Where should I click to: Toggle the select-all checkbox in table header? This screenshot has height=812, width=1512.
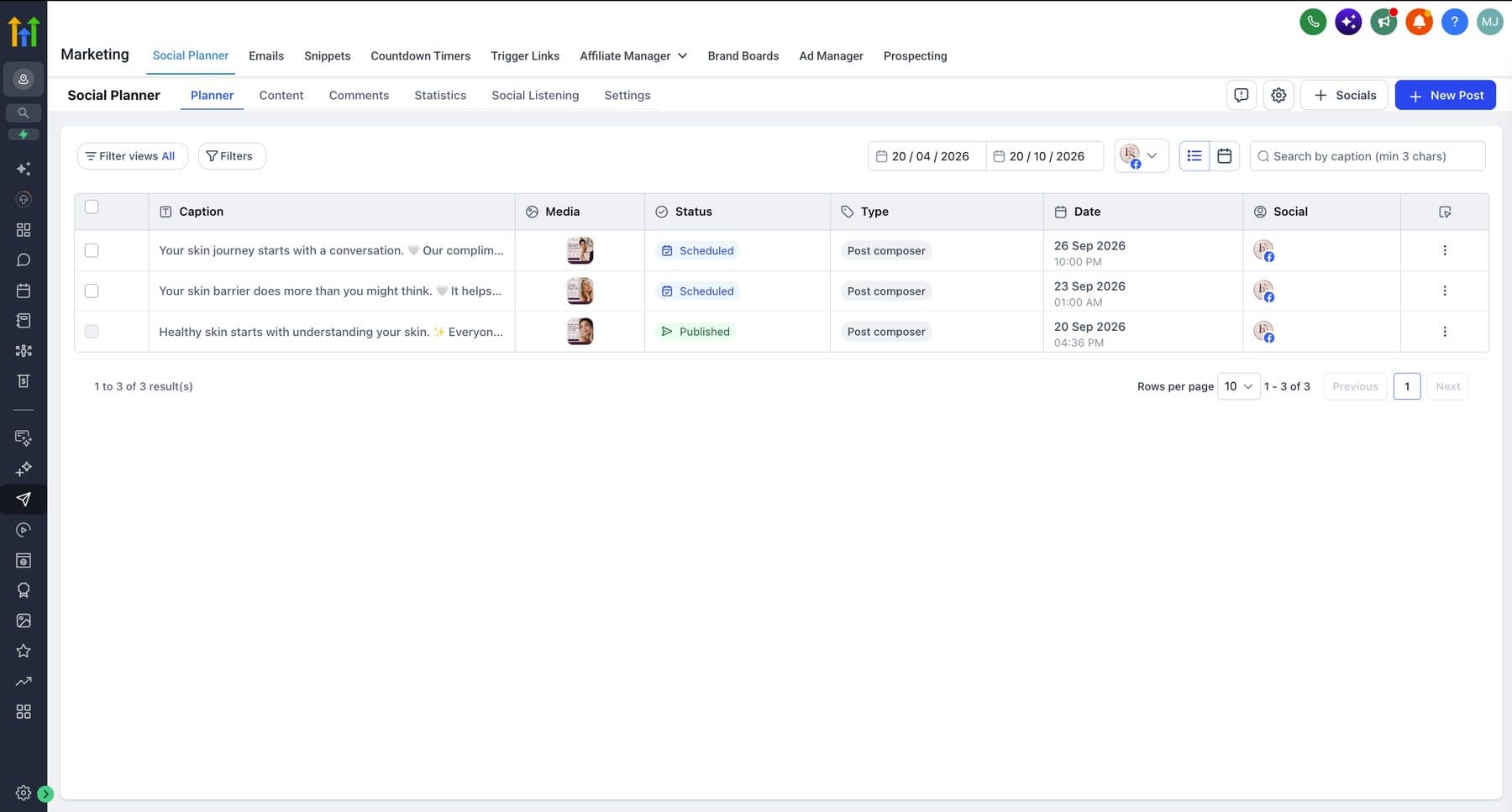[x=92, y=207]
